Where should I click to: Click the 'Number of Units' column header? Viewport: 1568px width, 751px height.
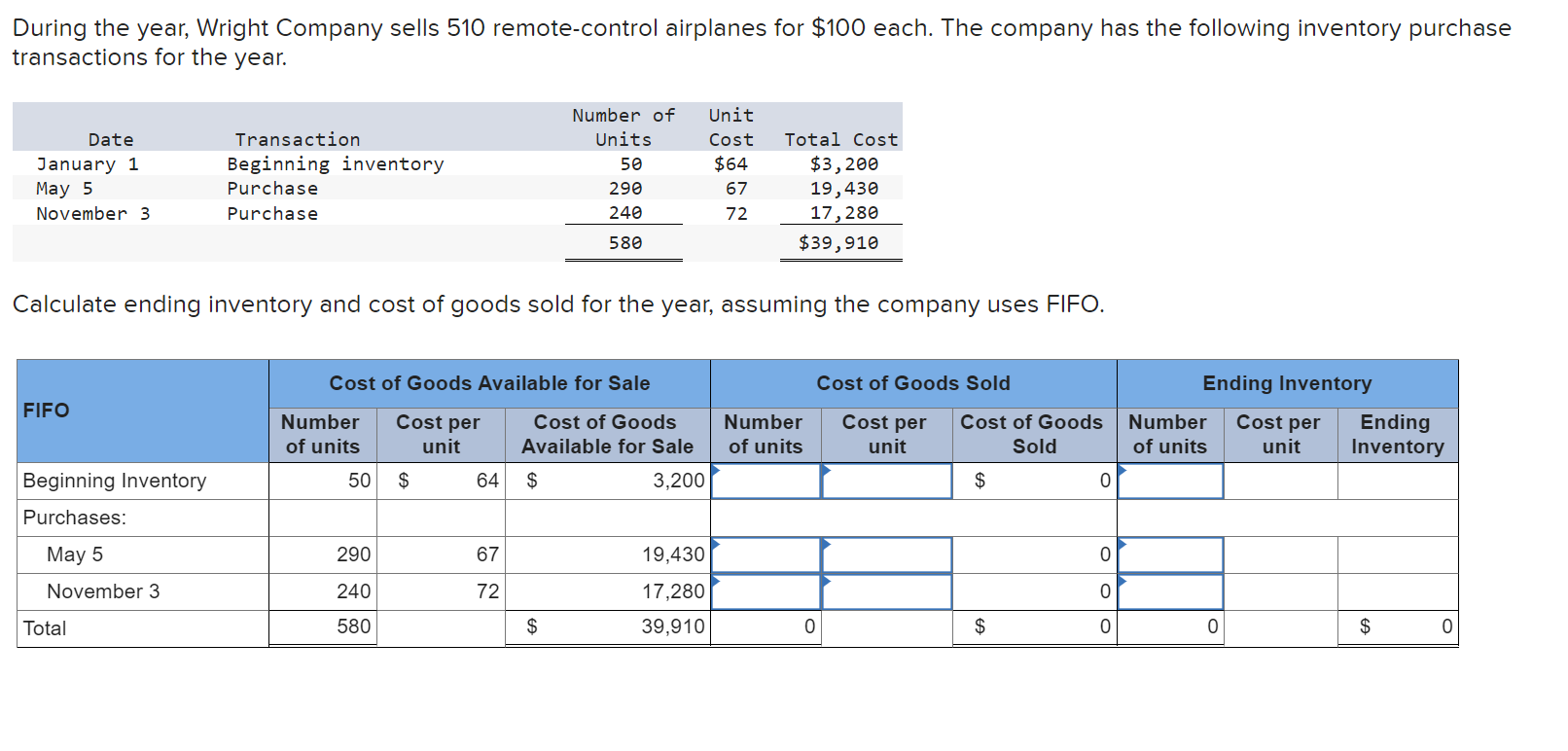624,127
